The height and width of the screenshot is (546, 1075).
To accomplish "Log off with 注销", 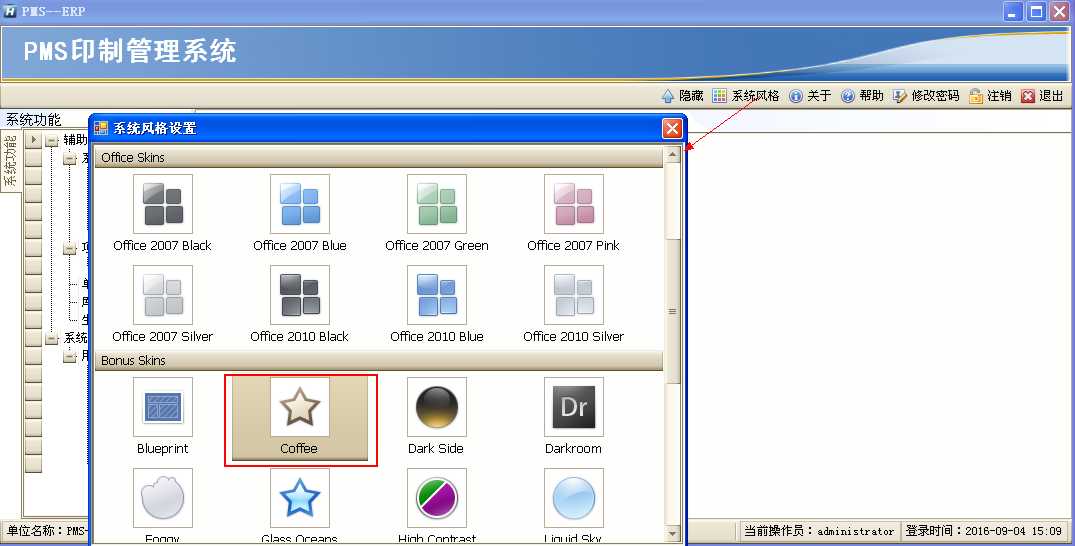I will click(x=991, y=96).
